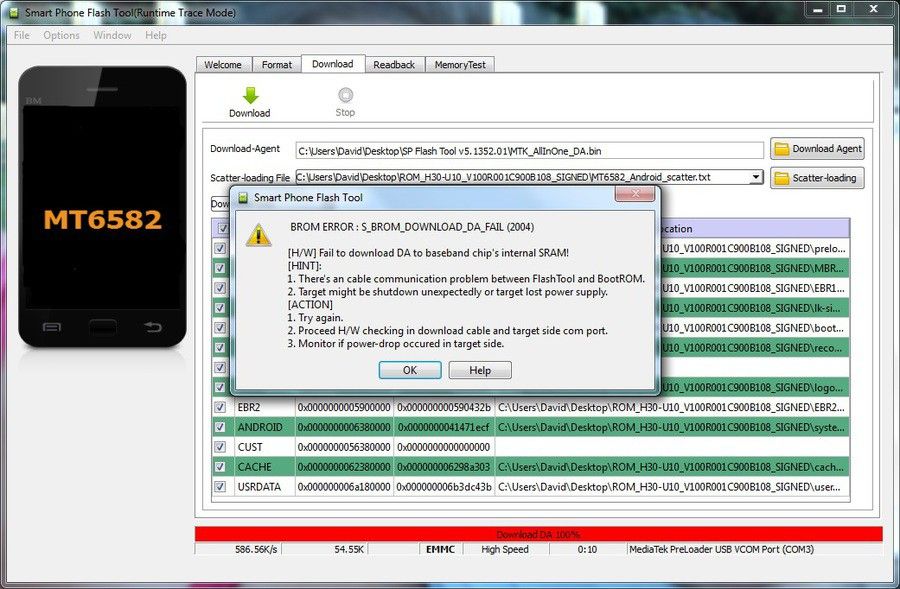Toggle the select-all header checkbox
The height and width of the screenshot is (589, 900).
pos(223,228)
